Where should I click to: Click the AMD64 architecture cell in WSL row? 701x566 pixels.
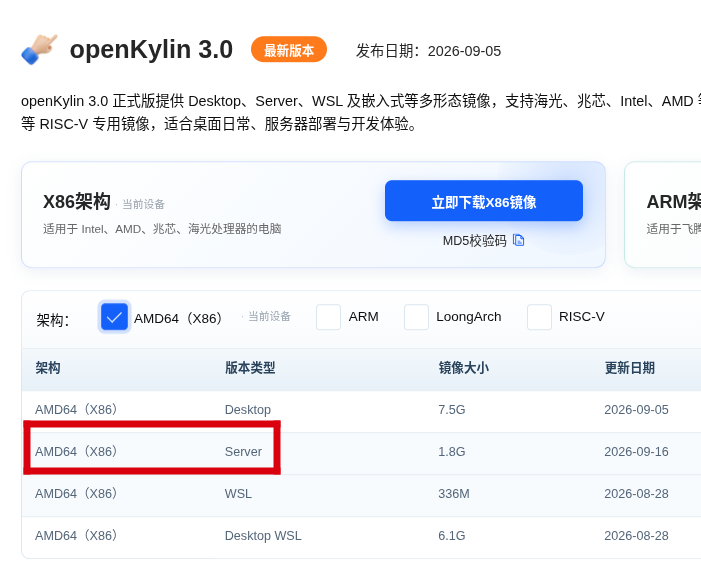point(76,494)
